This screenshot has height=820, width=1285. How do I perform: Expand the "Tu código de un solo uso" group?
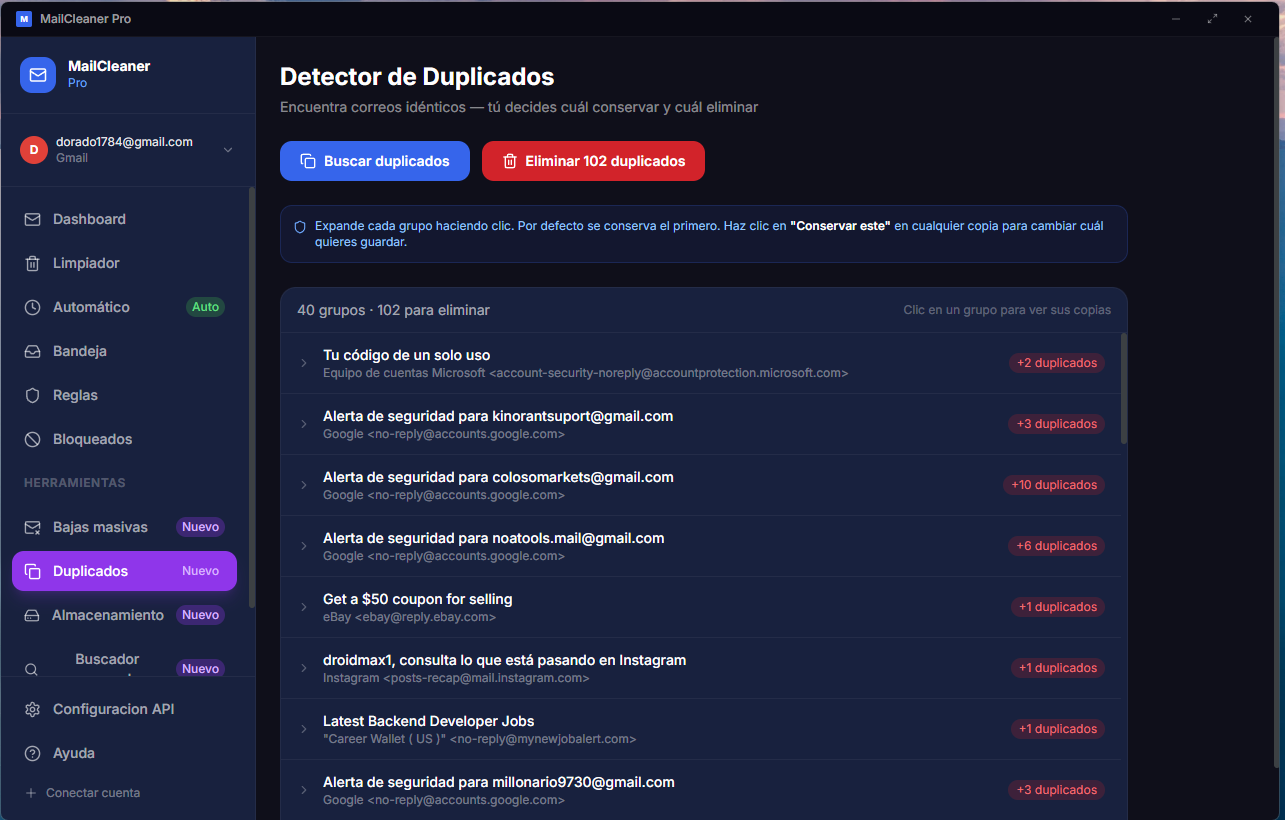[x=701, y=363]
